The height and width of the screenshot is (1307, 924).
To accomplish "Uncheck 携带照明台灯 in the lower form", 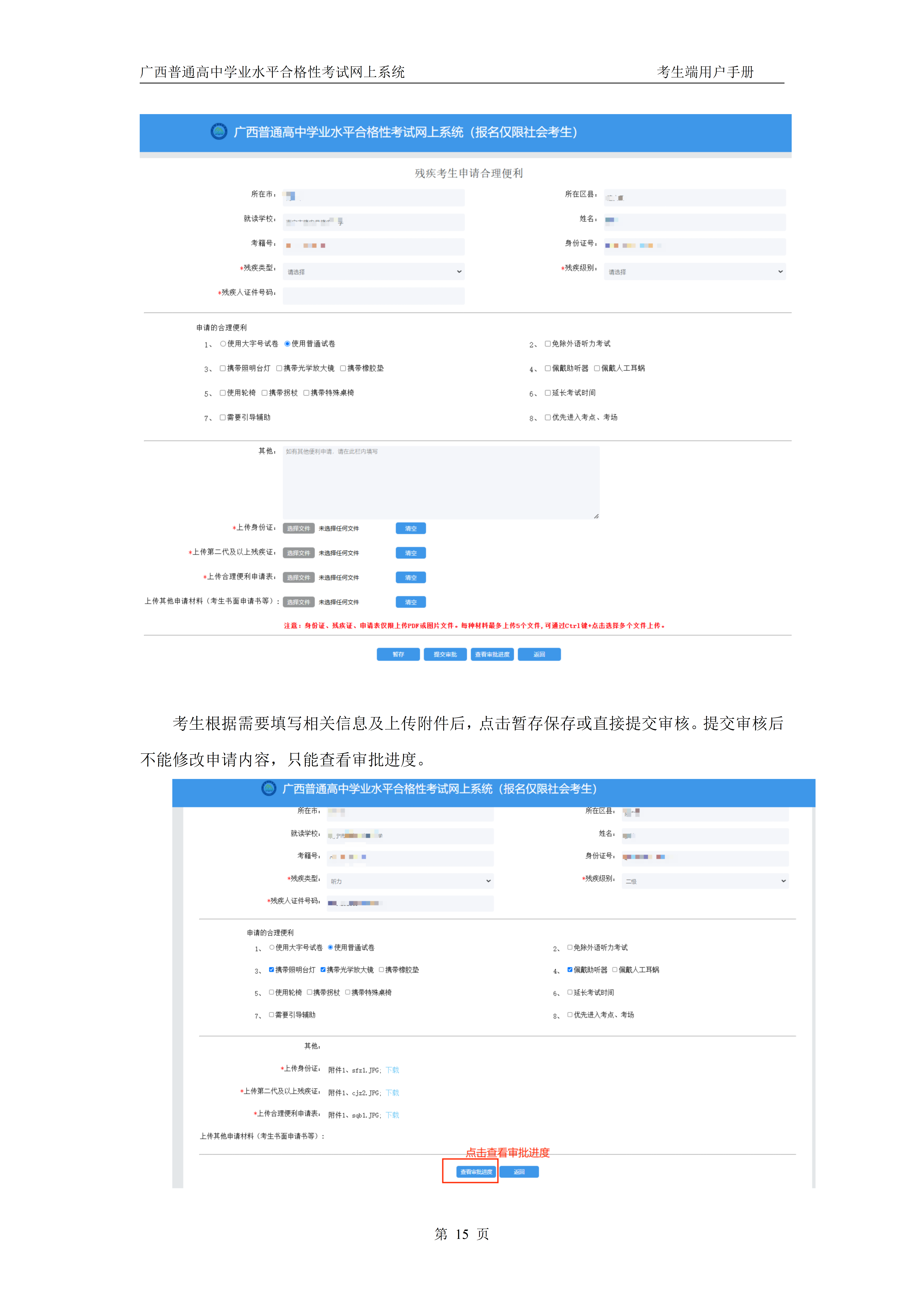I will point(272,970).
